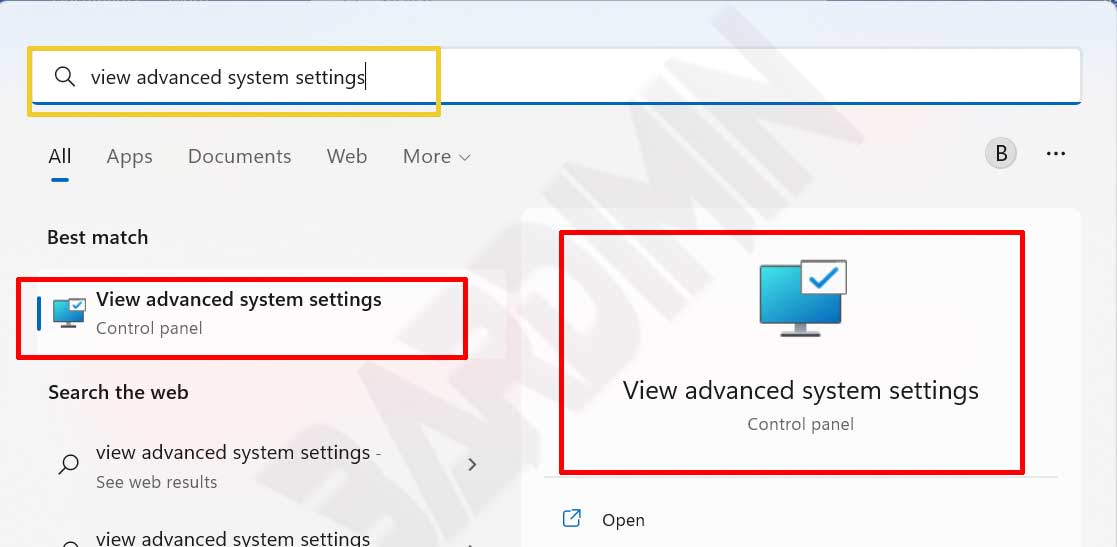The width and height of the screenshot is (1117, 547).
Task: Open the B user account avatar
Action: pyautogui.click(x=1001, y=154)
